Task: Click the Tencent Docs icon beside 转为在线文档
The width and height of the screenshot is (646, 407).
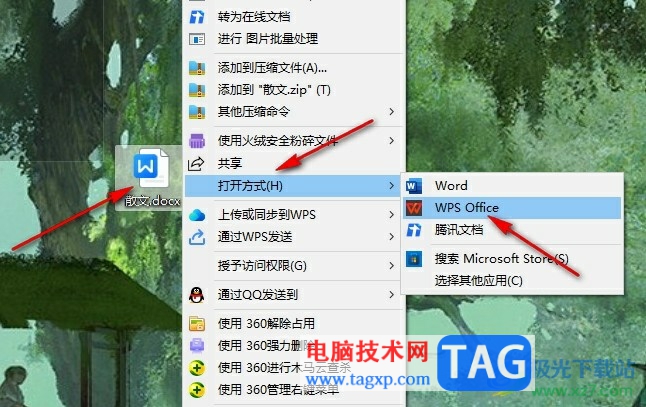Action: pos(197,17)
